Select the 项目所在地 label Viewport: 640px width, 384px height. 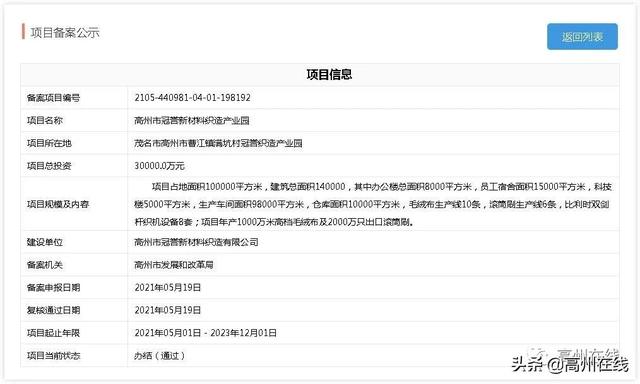[x=49, y=143]
